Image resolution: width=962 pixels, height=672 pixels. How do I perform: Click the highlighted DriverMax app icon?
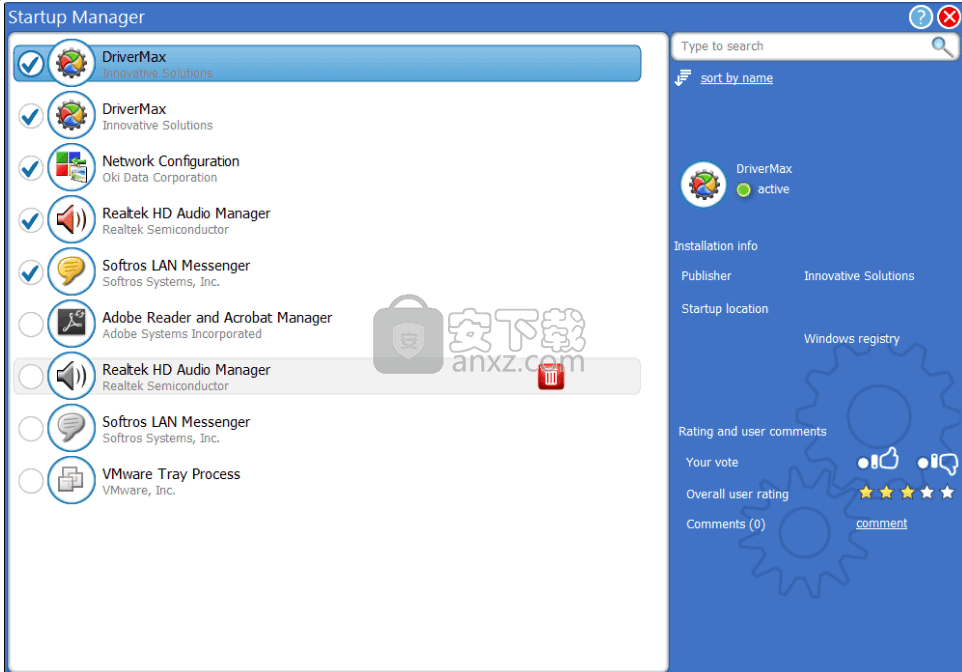point(71,63)
